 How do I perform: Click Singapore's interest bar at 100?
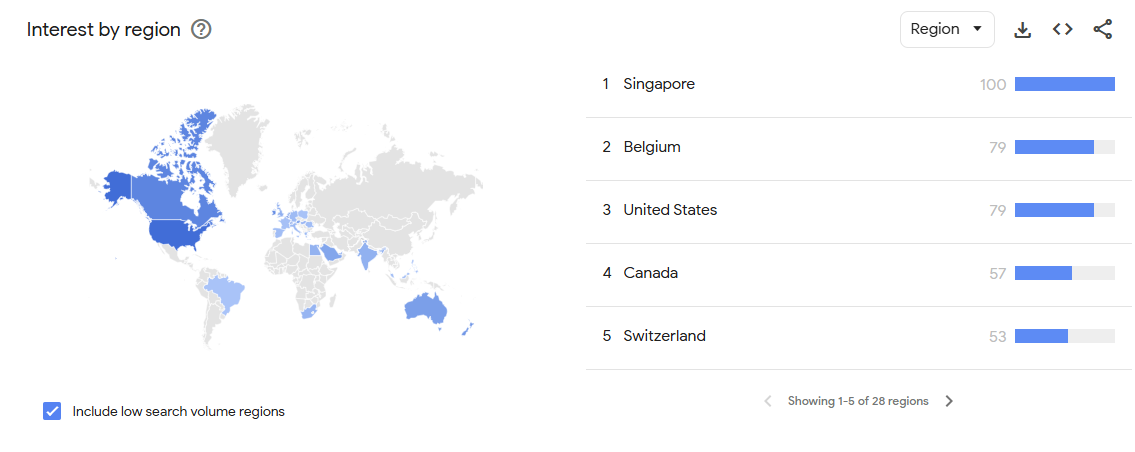pos(1065,84)
